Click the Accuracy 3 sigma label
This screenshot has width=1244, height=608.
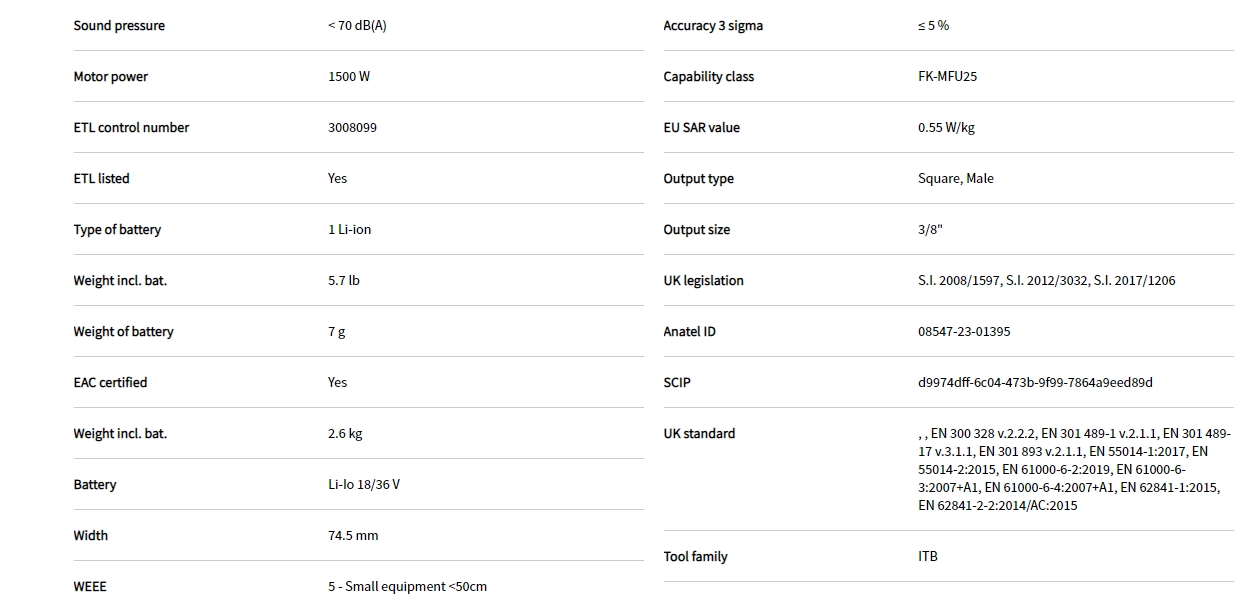[x=713, y=26]
